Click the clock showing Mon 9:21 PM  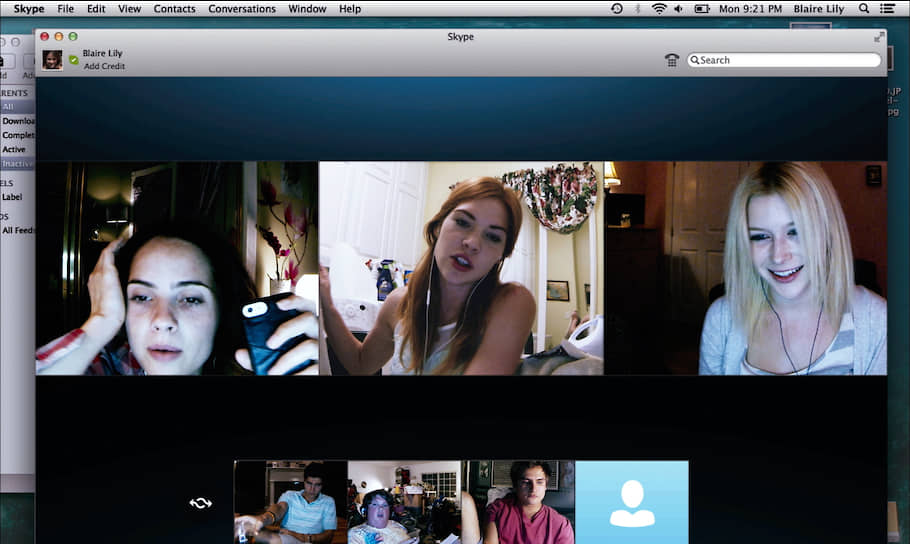click(750, 9)
